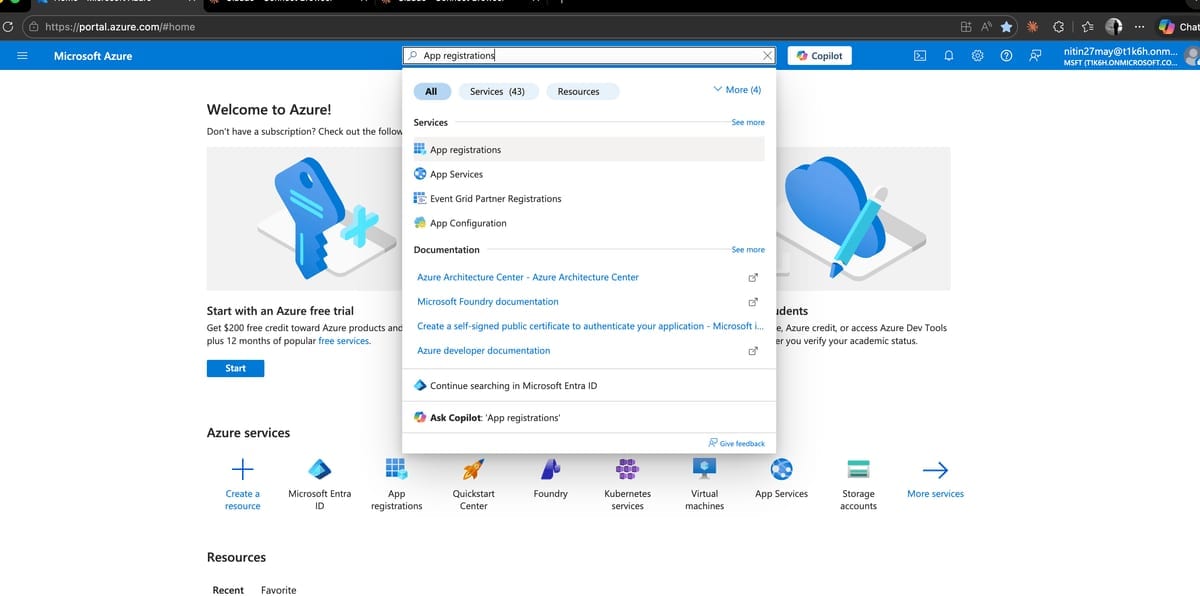Open Azure developer documentation link
Image resolution: width=1200 pixels, height=596 pixels.
click(x=483, y=350)
